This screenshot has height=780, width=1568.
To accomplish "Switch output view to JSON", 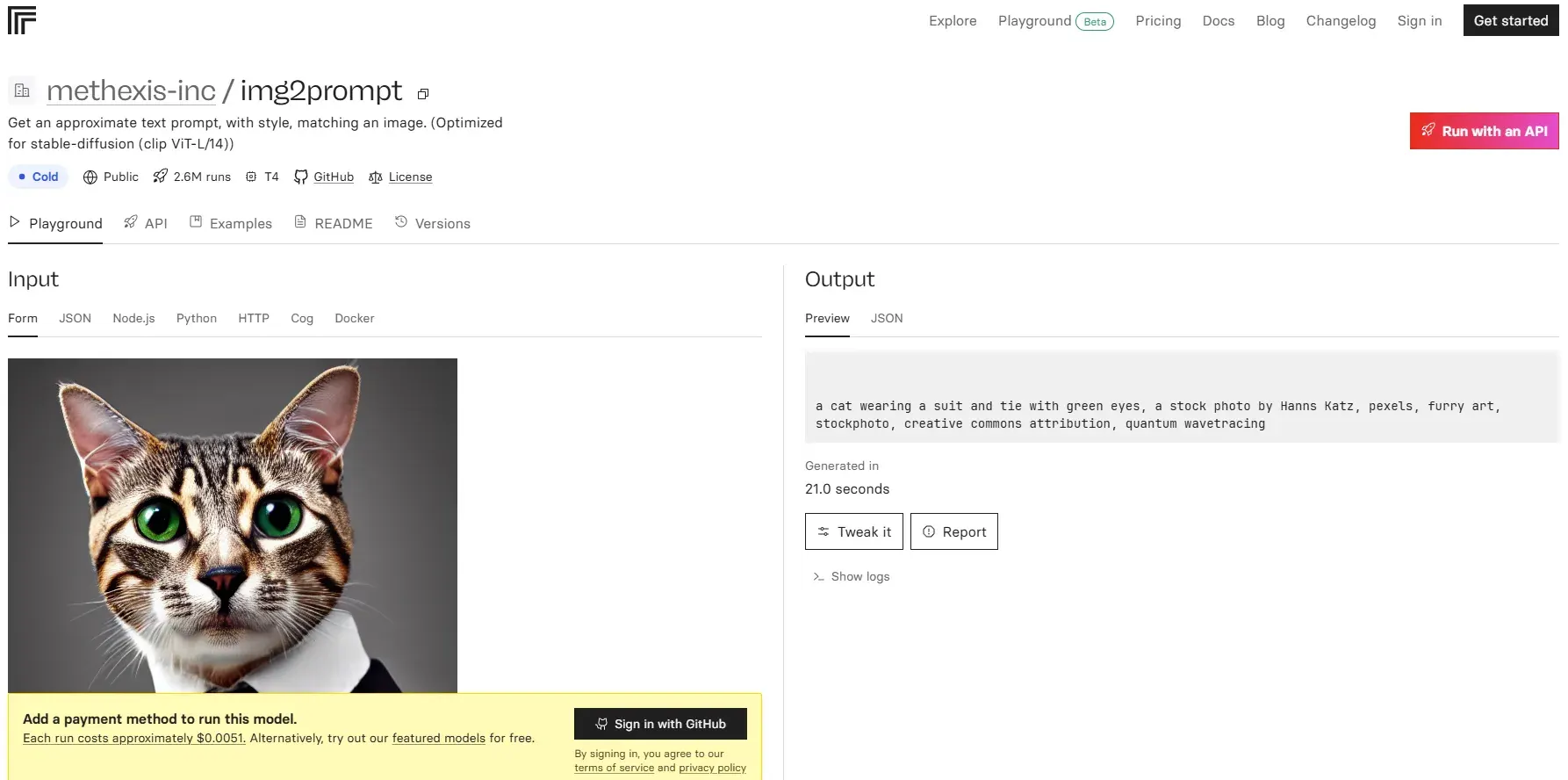I will click(887, 318).
